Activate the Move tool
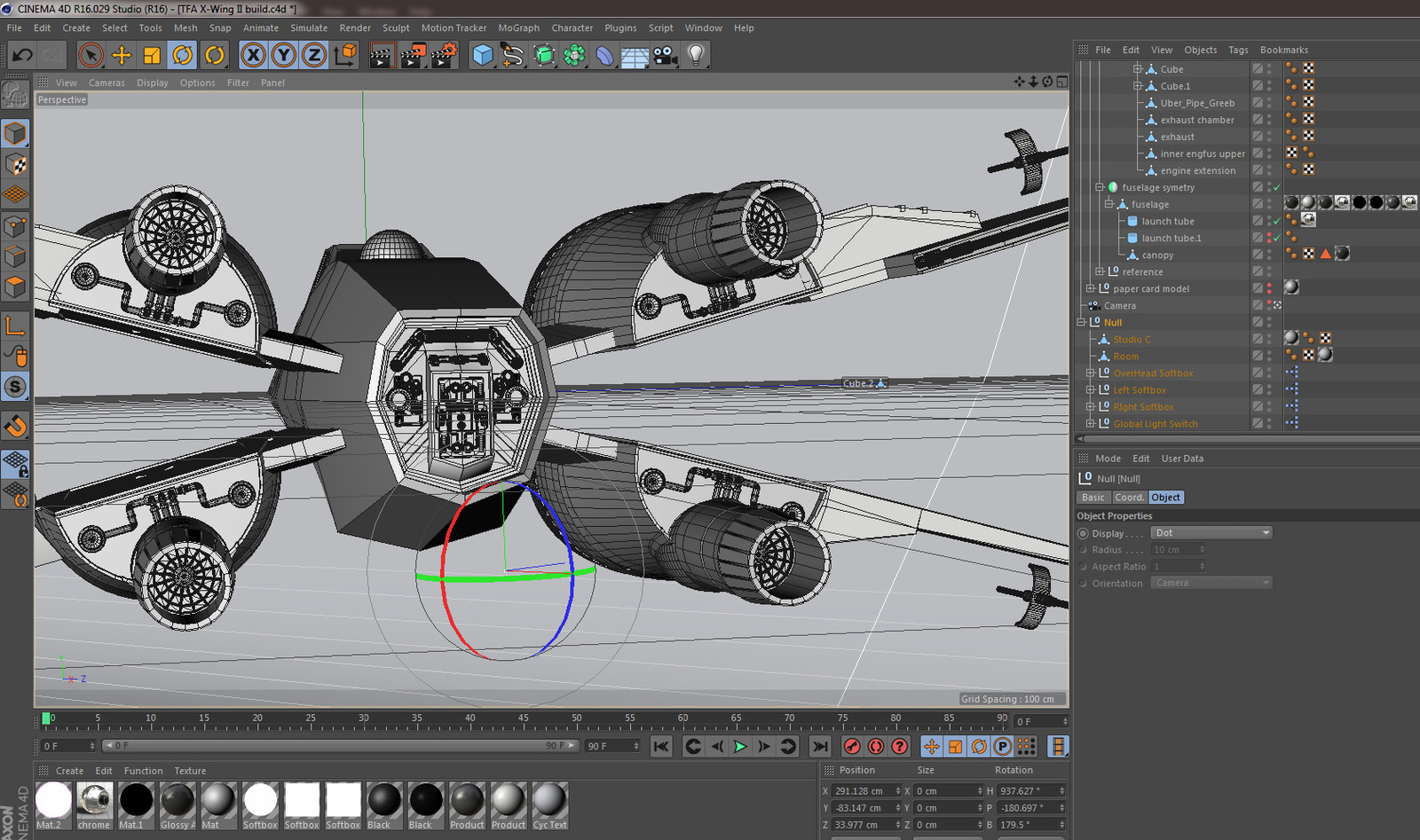The height and width of the screenshot is (840, 1420). pyautogui.click(x=122, y=55)
